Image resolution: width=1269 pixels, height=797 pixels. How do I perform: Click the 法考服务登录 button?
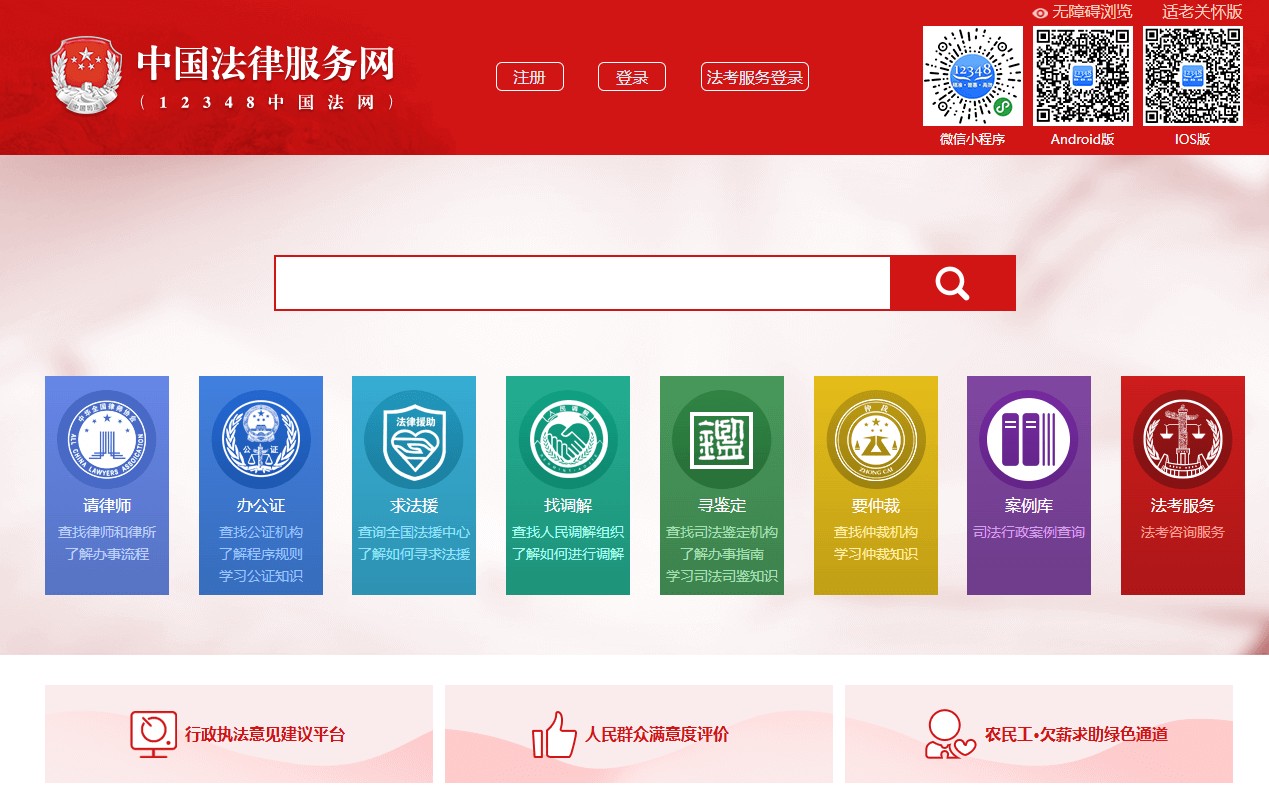pyautogui.click(x=755, y=77)
